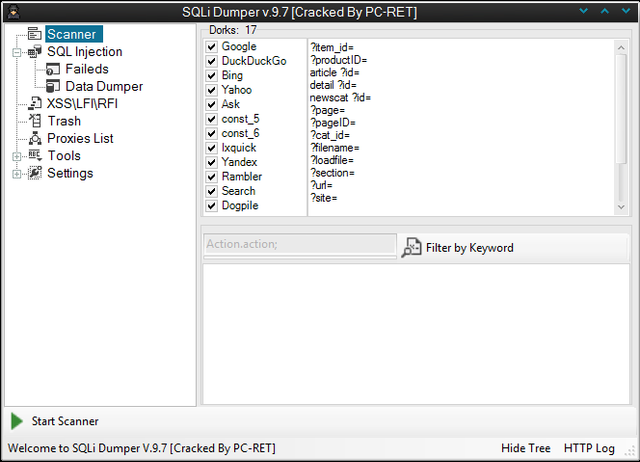Uncheck the Google search engine checkbox
640x462 pixels.
211,47
